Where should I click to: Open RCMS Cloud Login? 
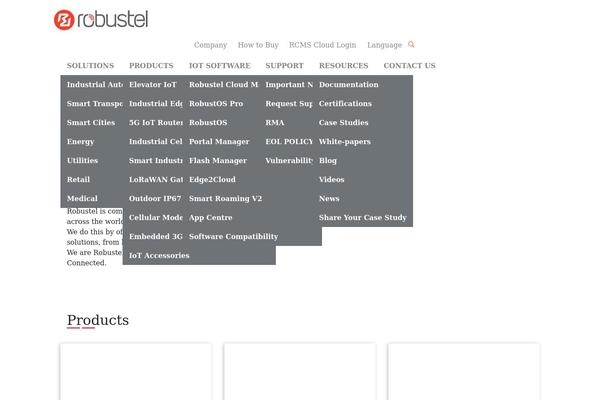coord(323,45)
